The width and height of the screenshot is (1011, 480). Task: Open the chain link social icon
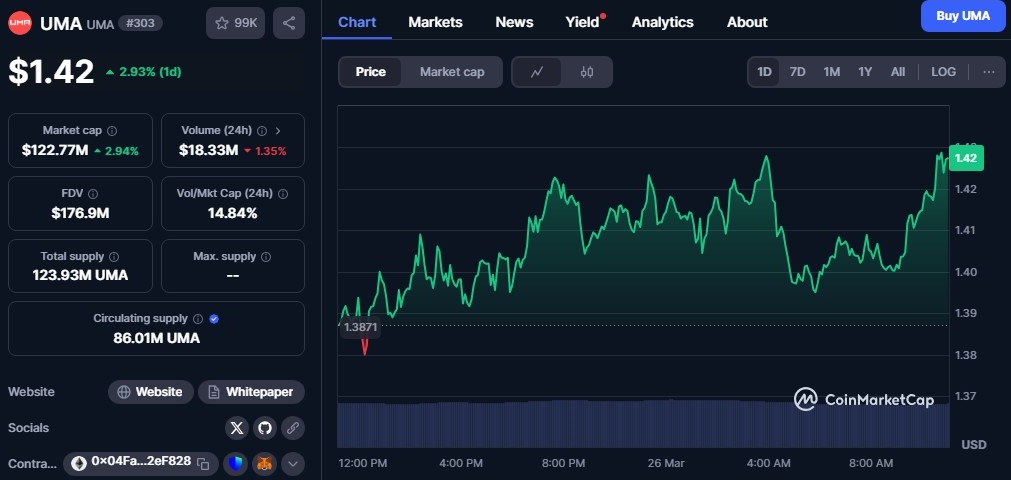(x=293, y=428)
